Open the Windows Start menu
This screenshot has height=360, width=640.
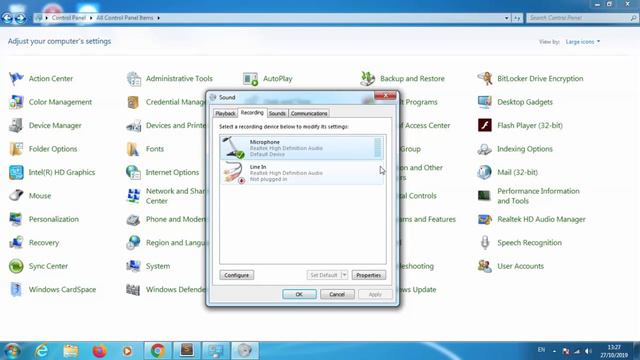[x=12, y=351]
